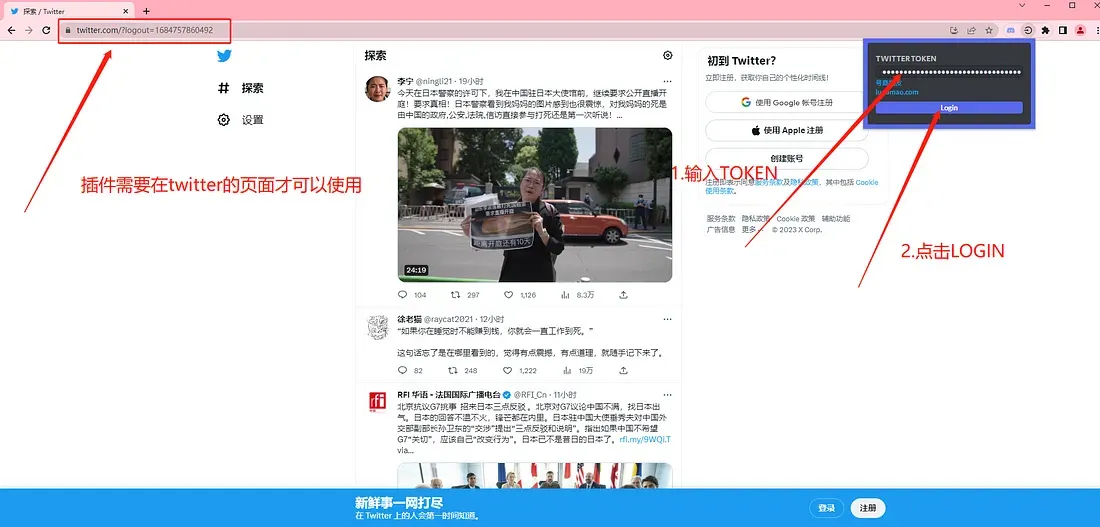Click 登录 in the bottom banner
The width and height of the screenshot is (1100, 527).
[x=826, y=508]
